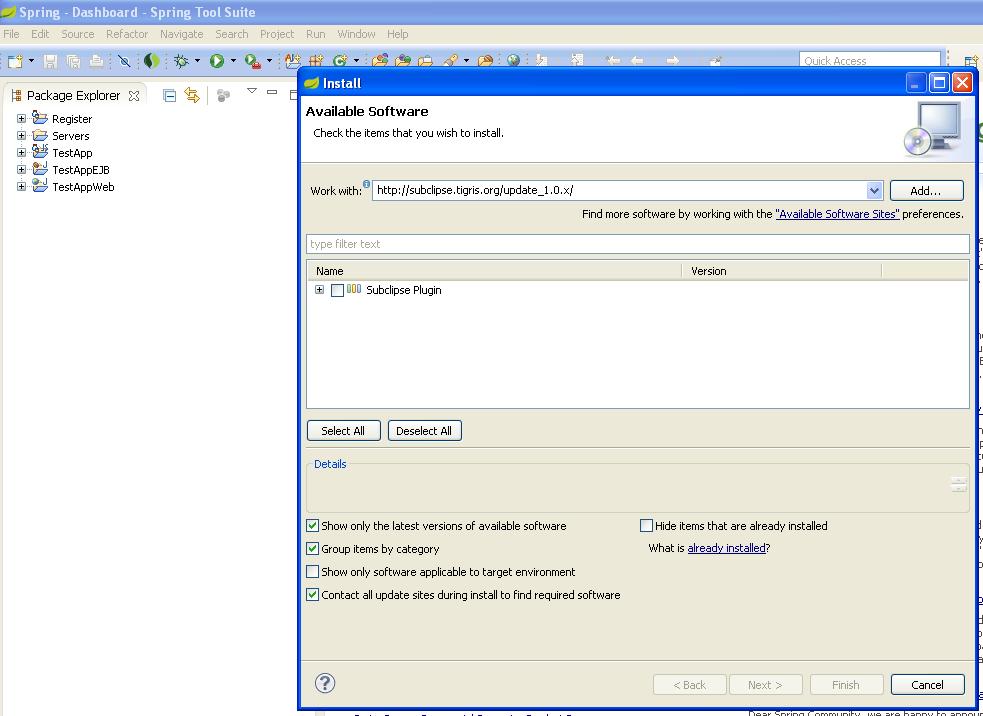Launch the Debug toolbar icon
This screenshot has height=716, width=983.
pyautogui.click(x=181, y=60)
